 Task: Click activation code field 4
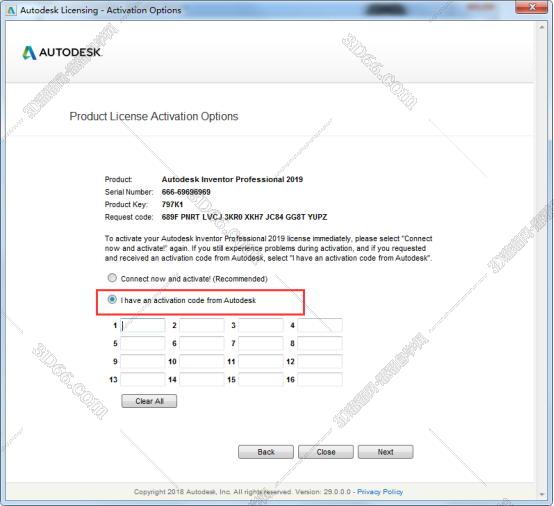320,325
